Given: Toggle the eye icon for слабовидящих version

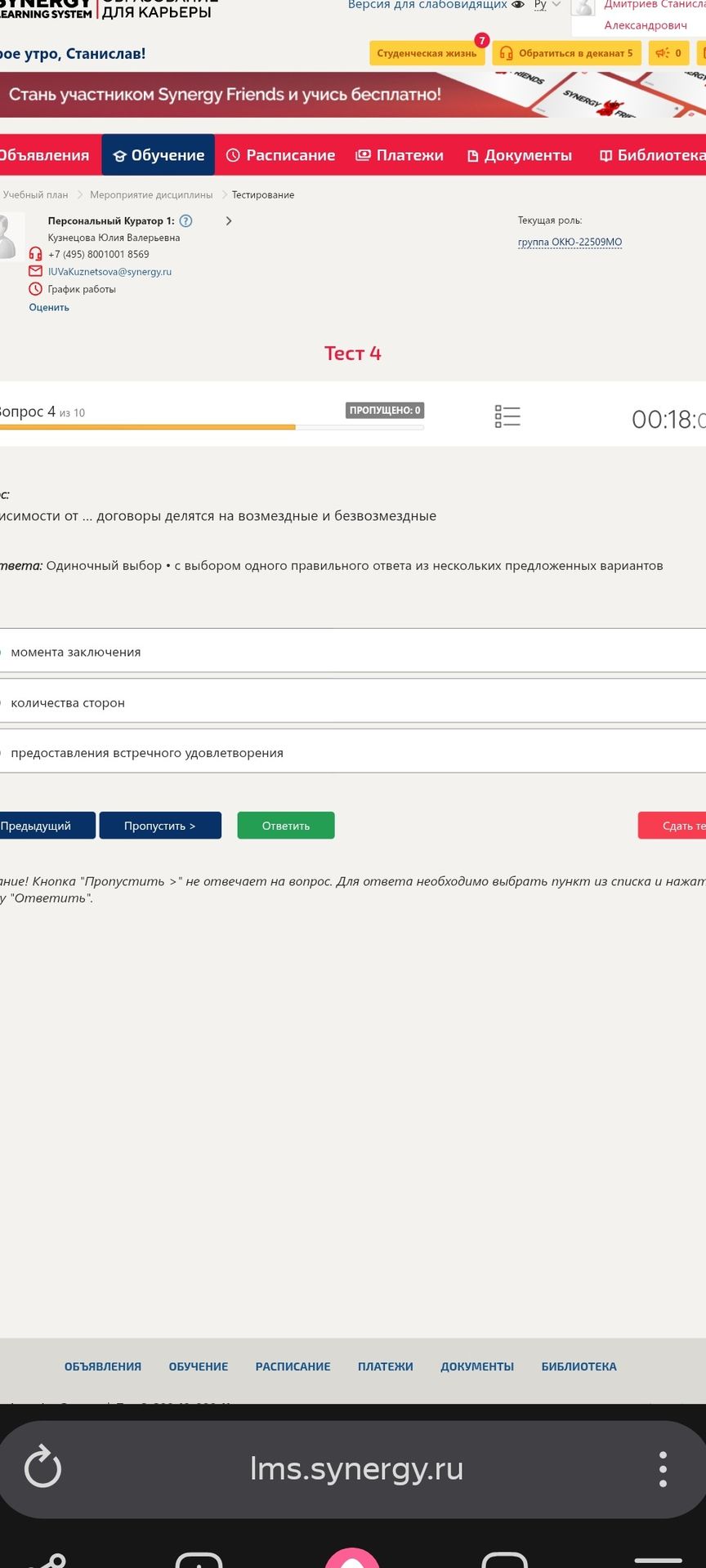Looking at the screenshot, I should coord(517,5).
